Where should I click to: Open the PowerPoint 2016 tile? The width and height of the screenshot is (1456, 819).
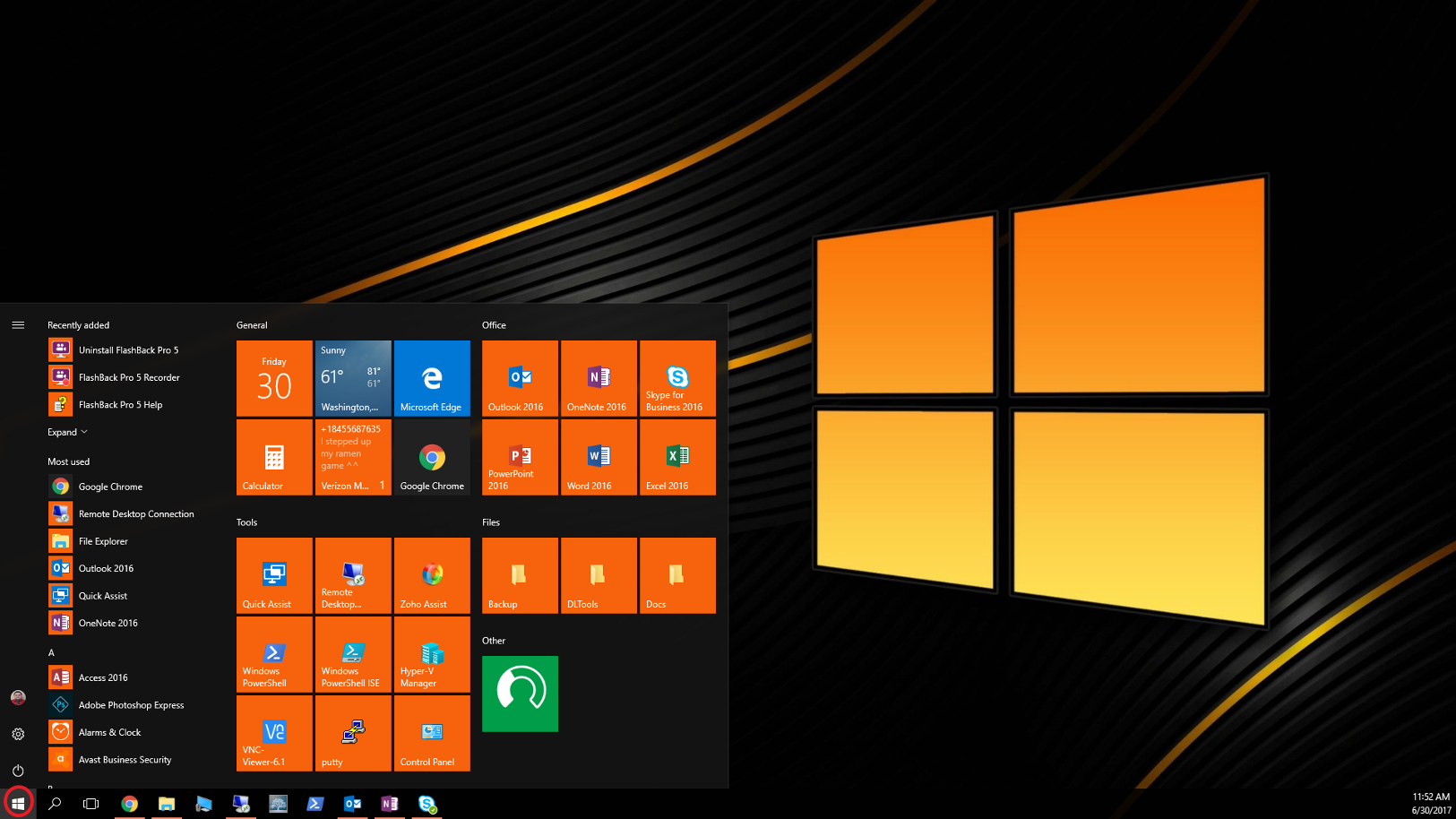coord(520,457)
